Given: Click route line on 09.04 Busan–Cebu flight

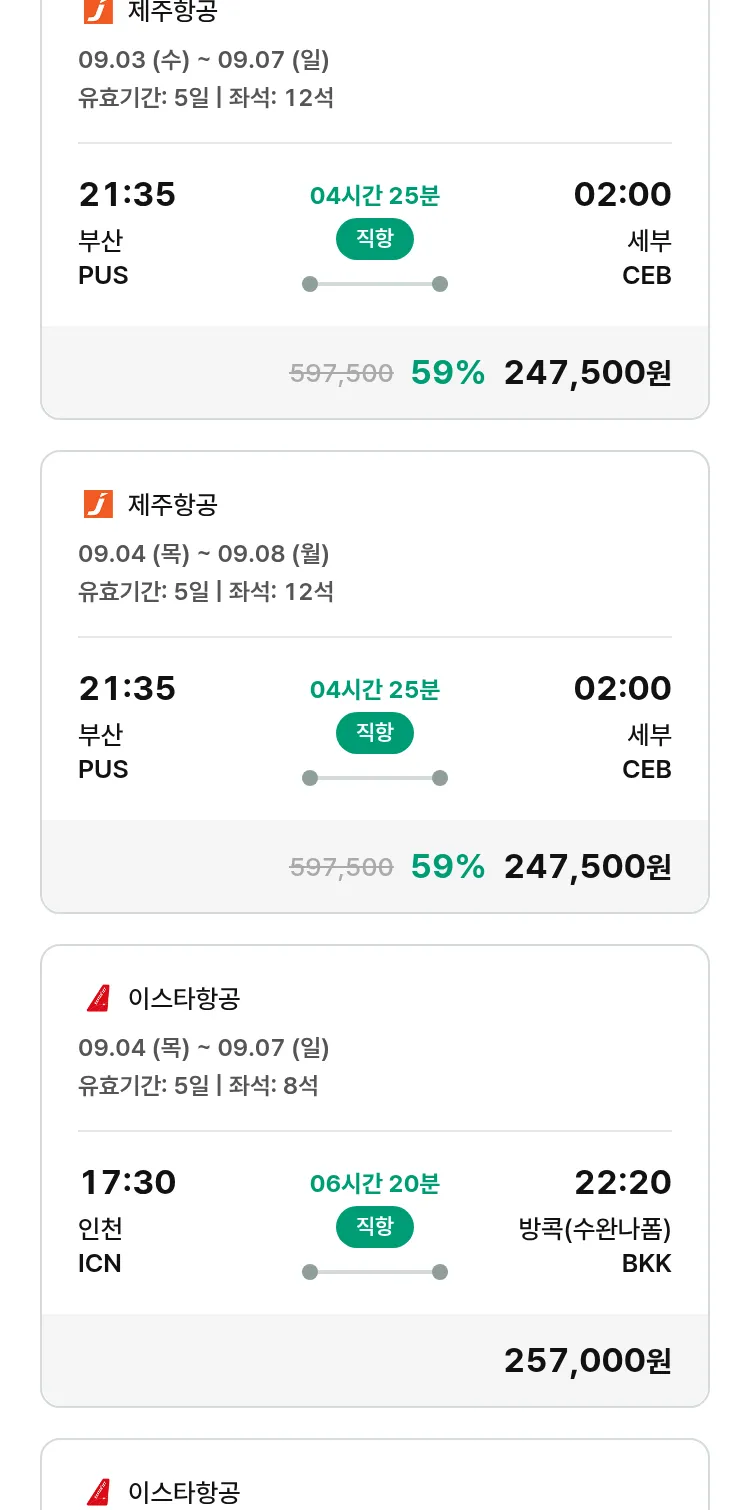Looking at the screenshot, I should [x=374, y=778].
